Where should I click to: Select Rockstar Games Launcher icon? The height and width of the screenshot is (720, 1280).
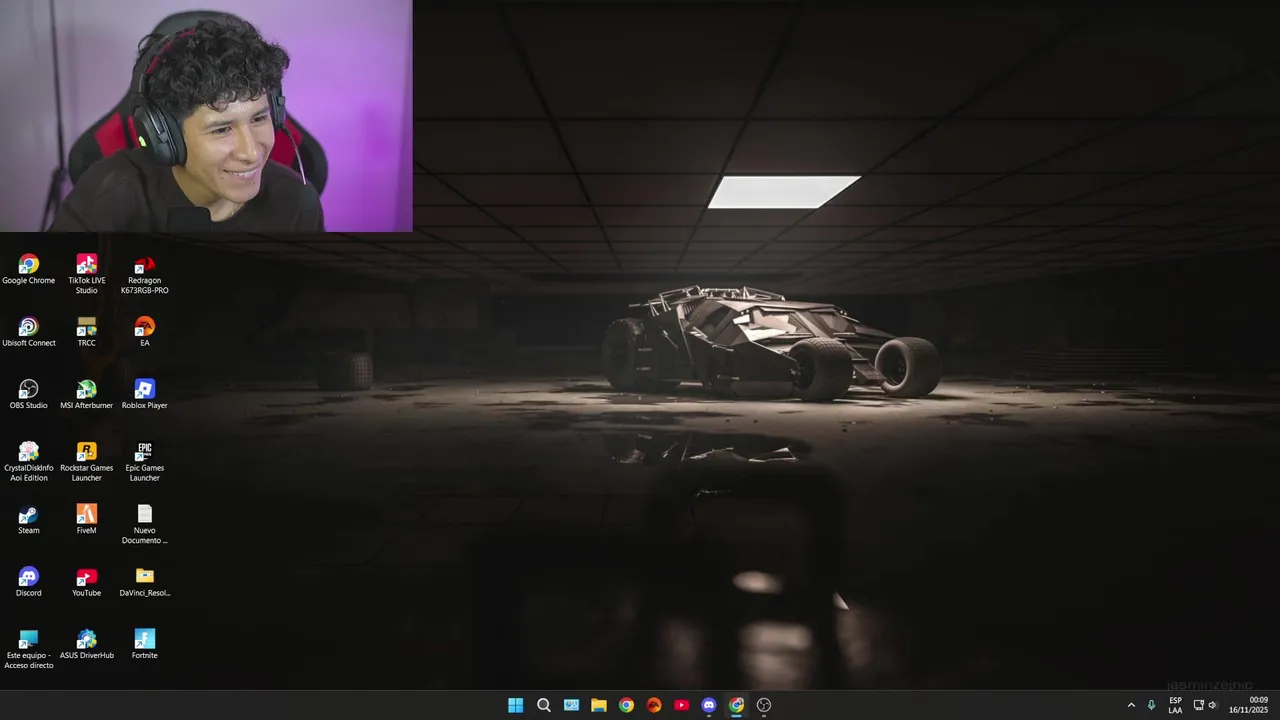click(x=87, y=462)
